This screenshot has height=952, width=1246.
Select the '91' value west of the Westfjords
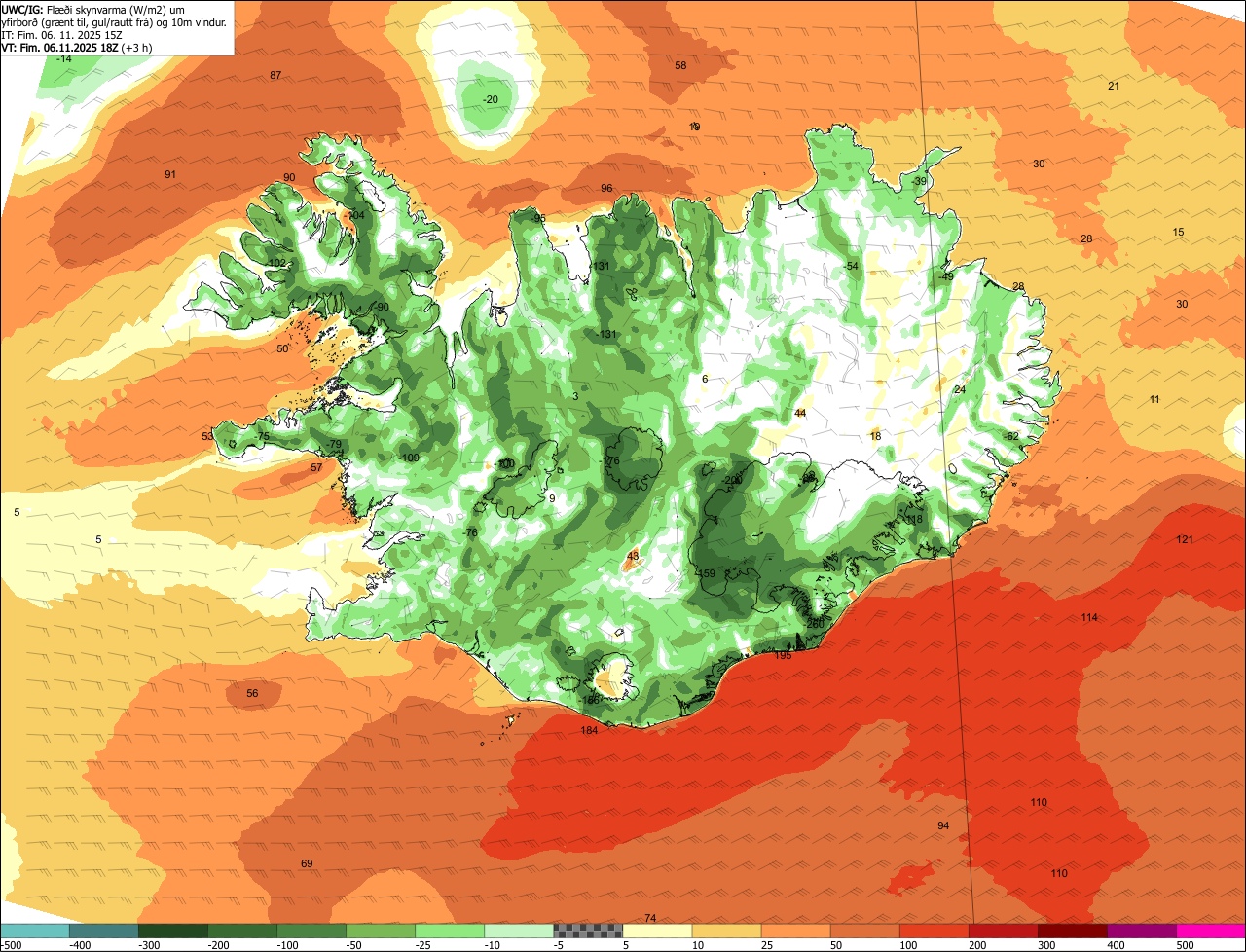click(170, 175)
